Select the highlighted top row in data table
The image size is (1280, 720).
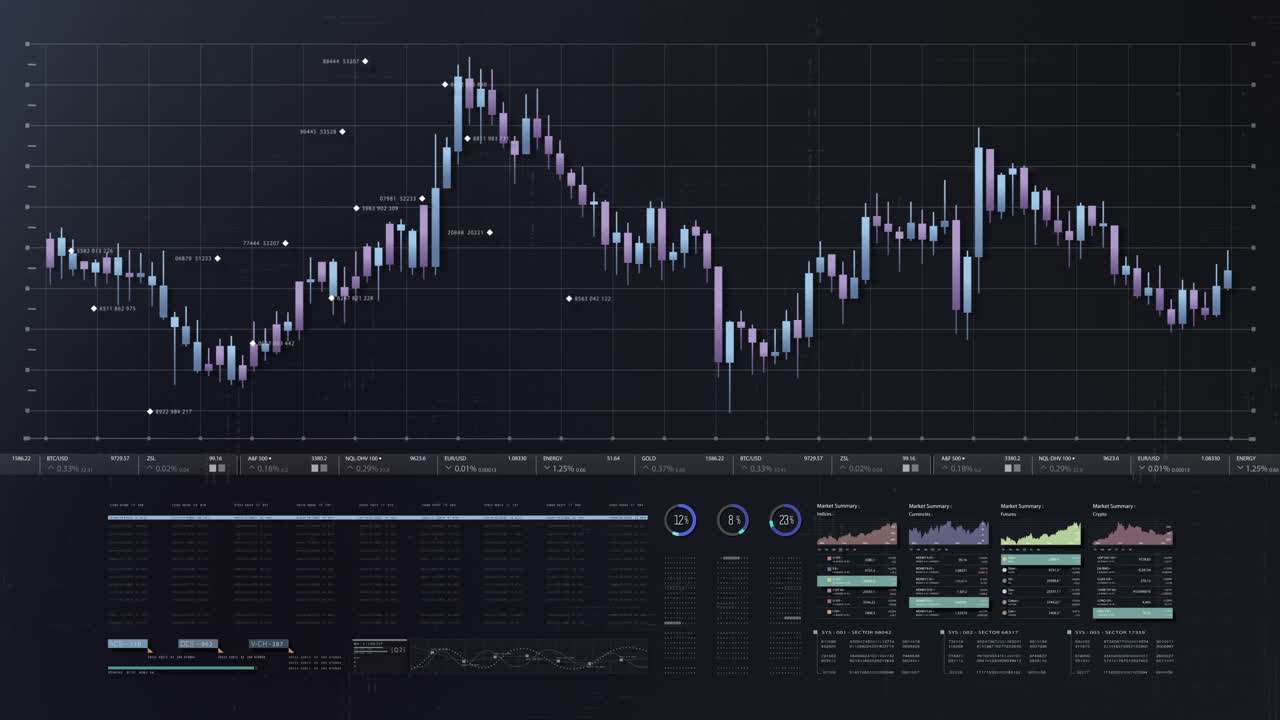click(x=378, y=517)
